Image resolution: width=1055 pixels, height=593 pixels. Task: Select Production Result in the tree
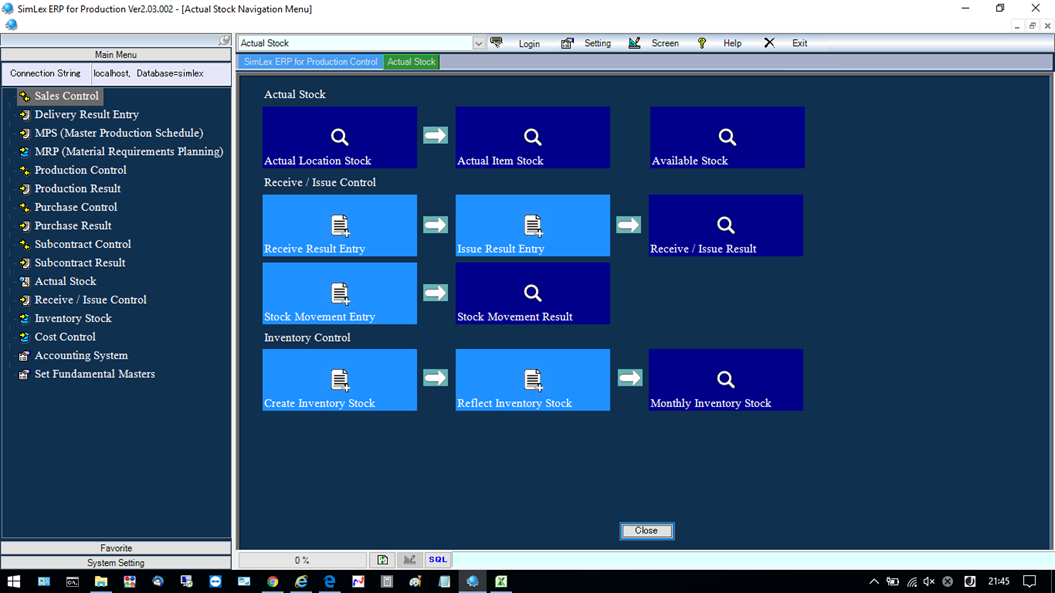(78, 188)
